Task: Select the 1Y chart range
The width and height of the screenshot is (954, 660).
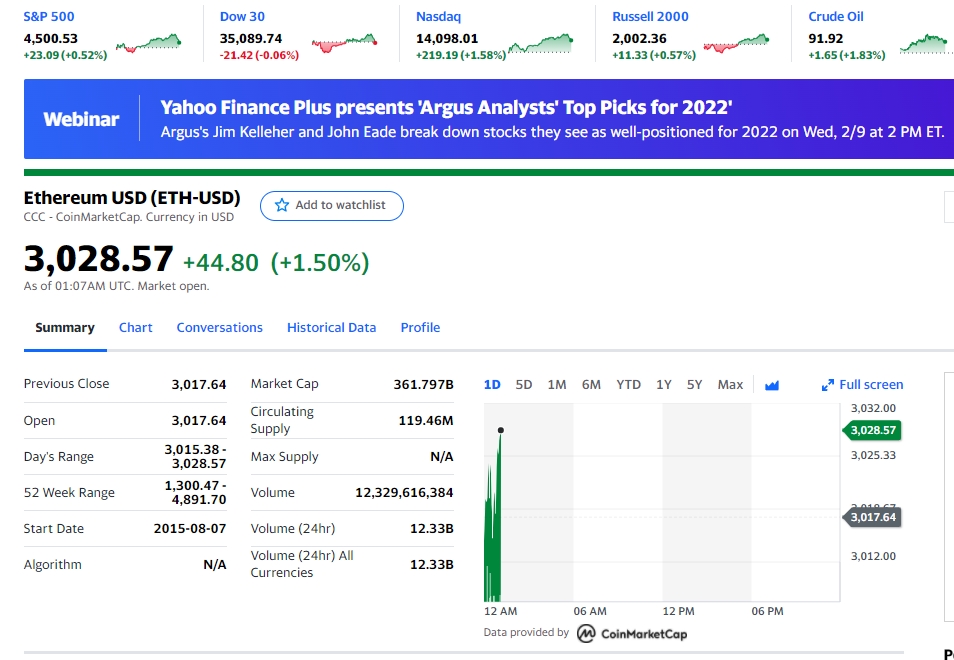Action: coord(663,385)
